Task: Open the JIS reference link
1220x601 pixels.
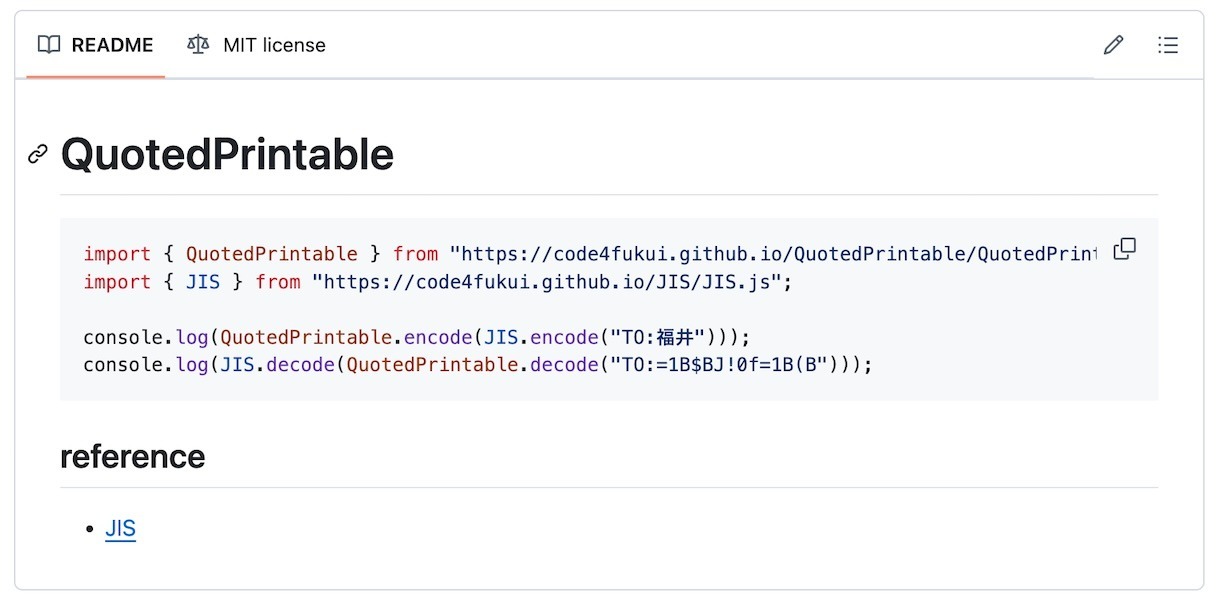Action: (120, 529)
